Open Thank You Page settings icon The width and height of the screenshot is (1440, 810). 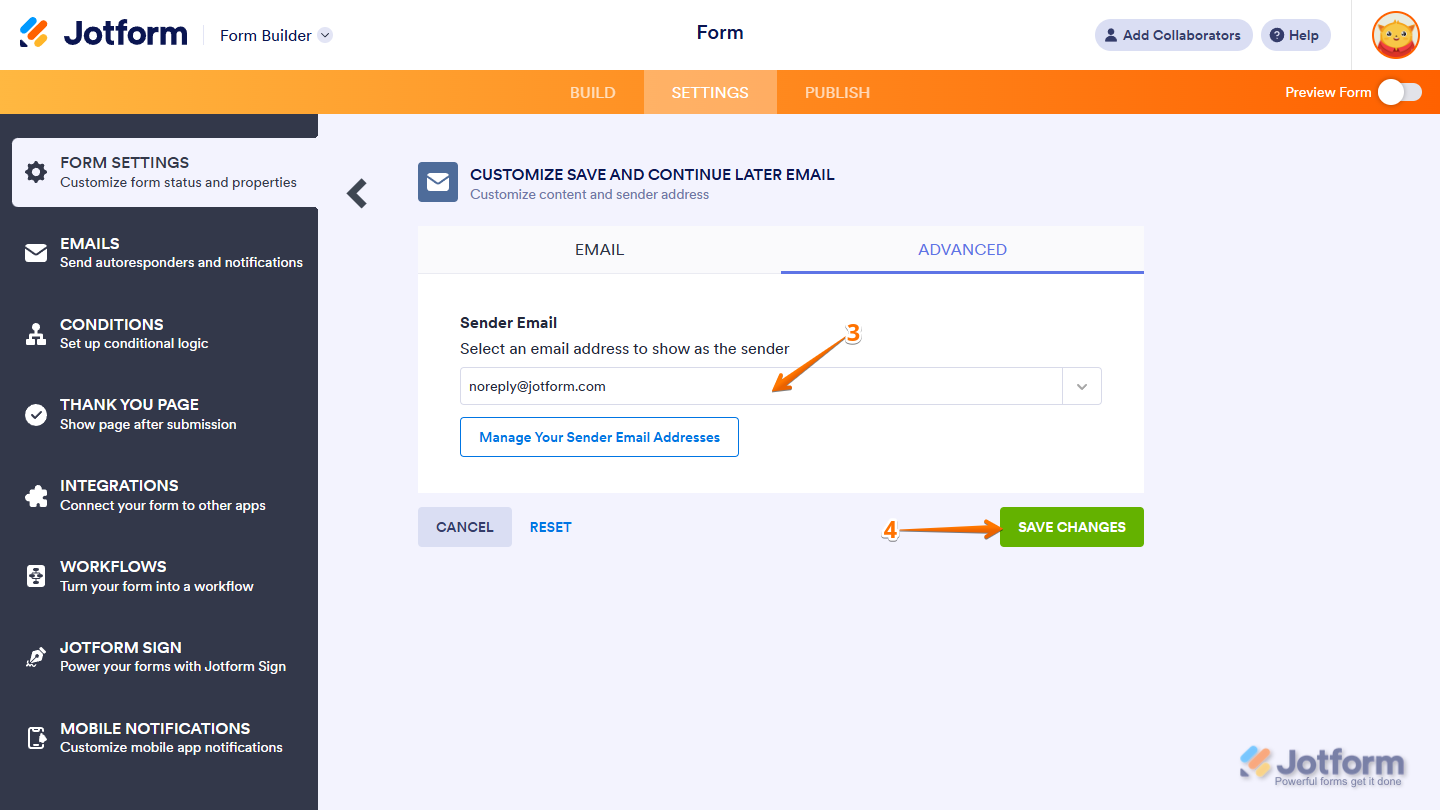pyautogui.click(x=36, y=413)
